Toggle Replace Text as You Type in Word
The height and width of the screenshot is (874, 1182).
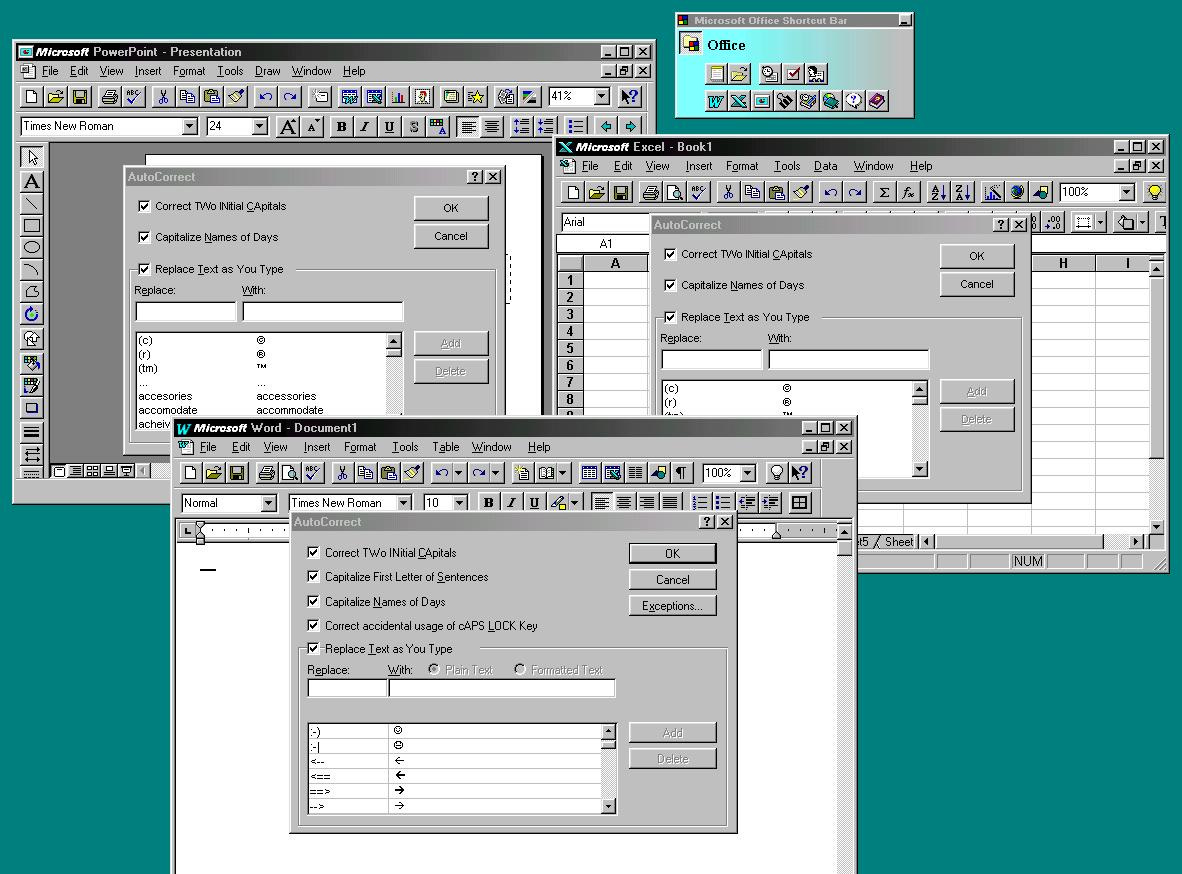point(313,649)
